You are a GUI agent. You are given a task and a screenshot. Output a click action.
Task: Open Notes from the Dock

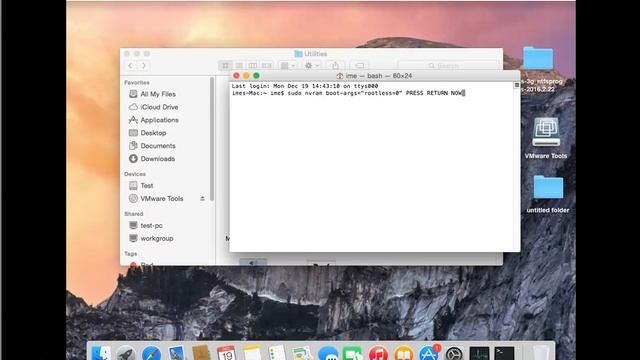(x=252, y=353)
